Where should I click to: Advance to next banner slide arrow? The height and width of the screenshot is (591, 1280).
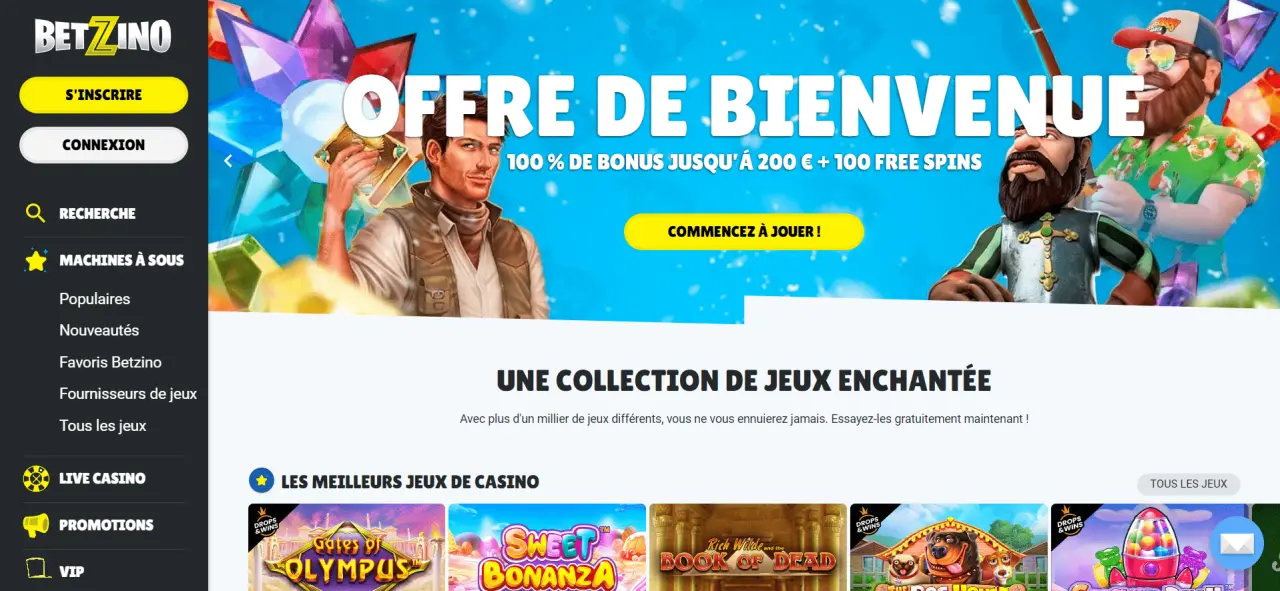[x=1260, y=161]
